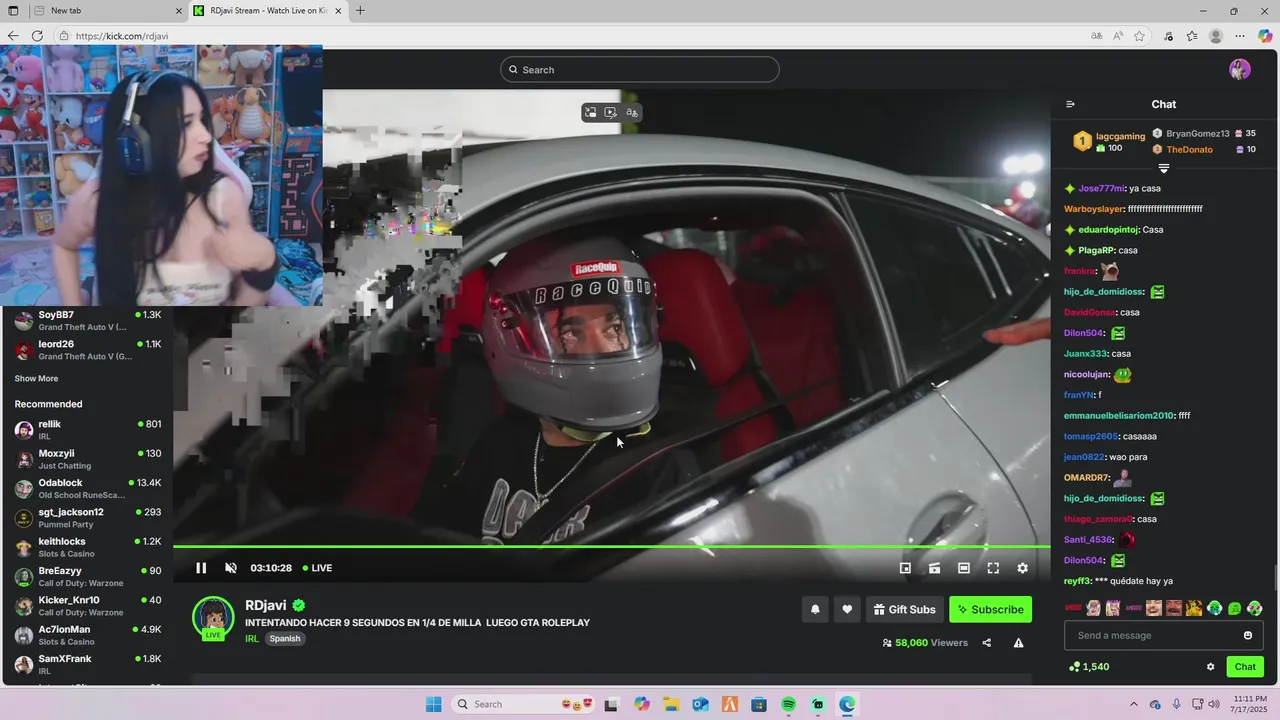Open Odablock recommended channel
The image size is (1280, 720).
(88, 488)
